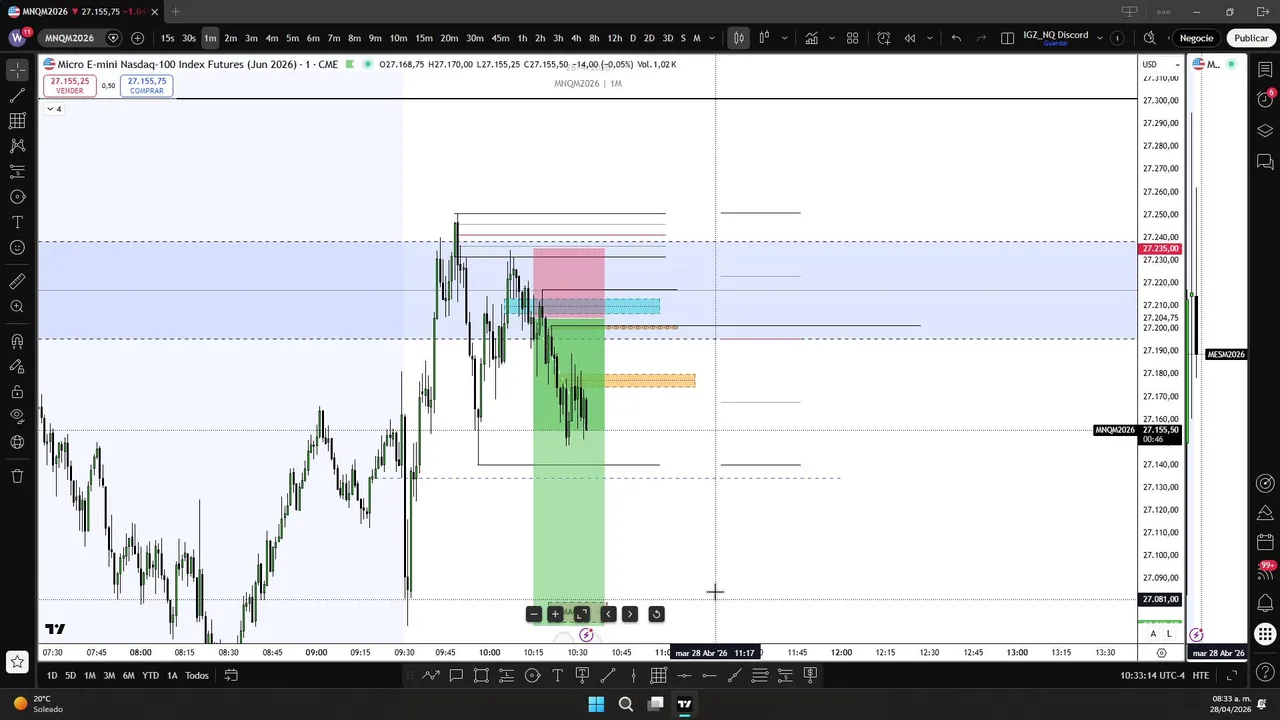
Task: Select the zoom-in magnifier tool
Action: click(x=17, y=307)
